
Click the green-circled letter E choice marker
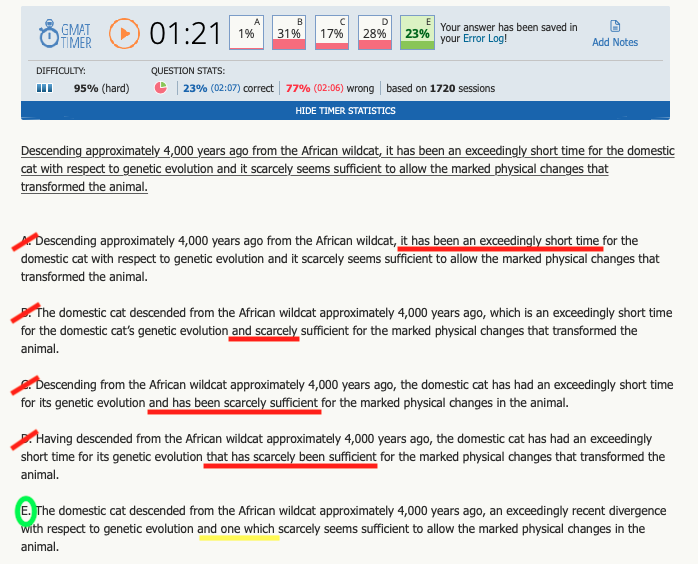point(27,513)
